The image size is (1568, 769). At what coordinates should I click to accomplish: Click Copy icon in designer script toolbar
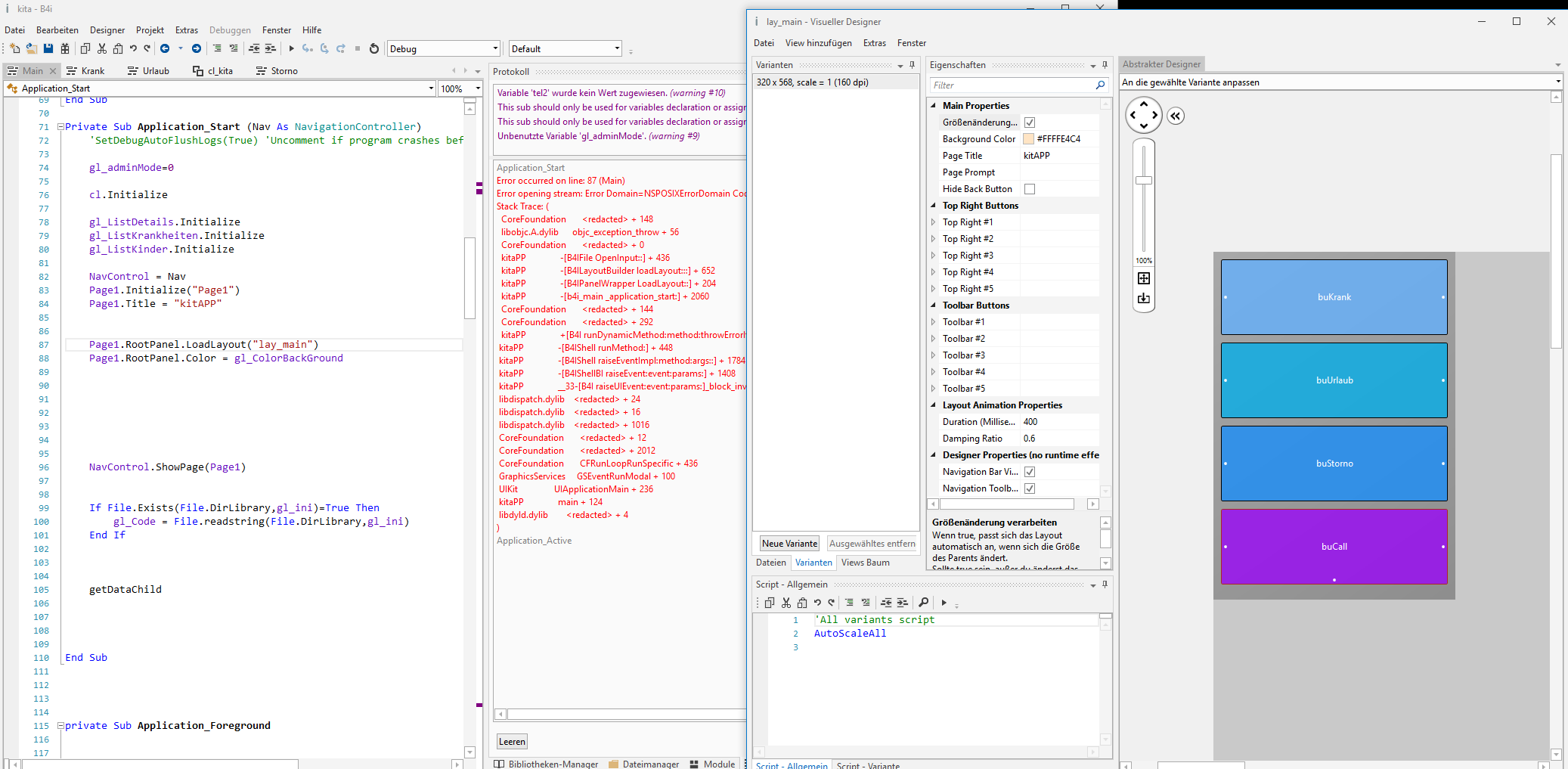click(770, 603)
